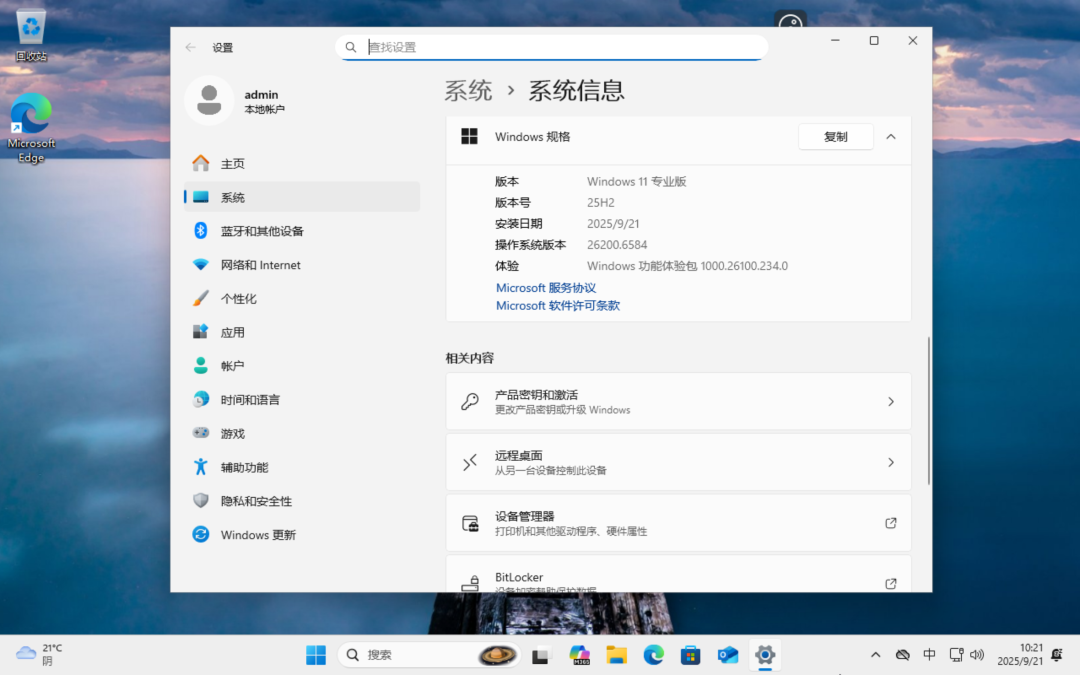Viewport: 1080px width, 675px height.
Task: Click 设备管理器 external link arrow
Action: (891, 523)
